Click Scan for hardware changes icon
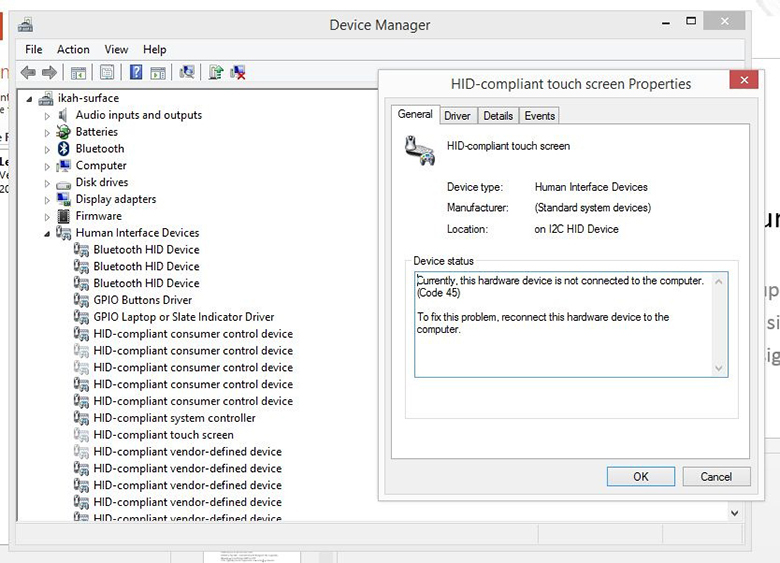 [186, 72]
